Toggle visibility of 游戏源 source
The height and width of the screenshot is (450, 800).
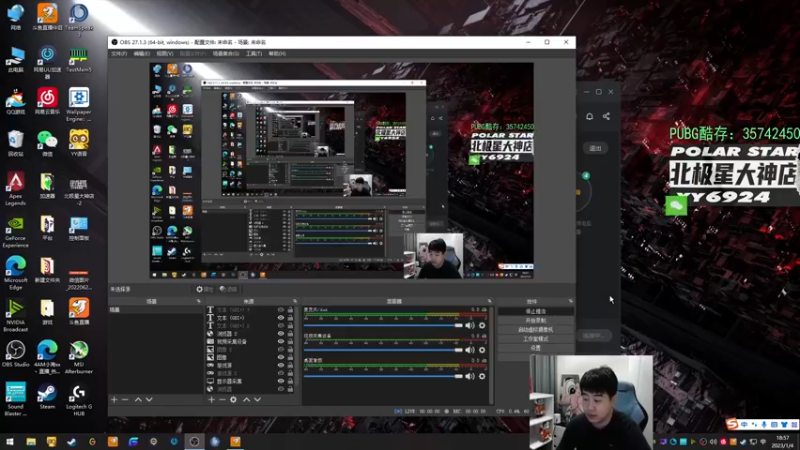[x=281, y=365]
